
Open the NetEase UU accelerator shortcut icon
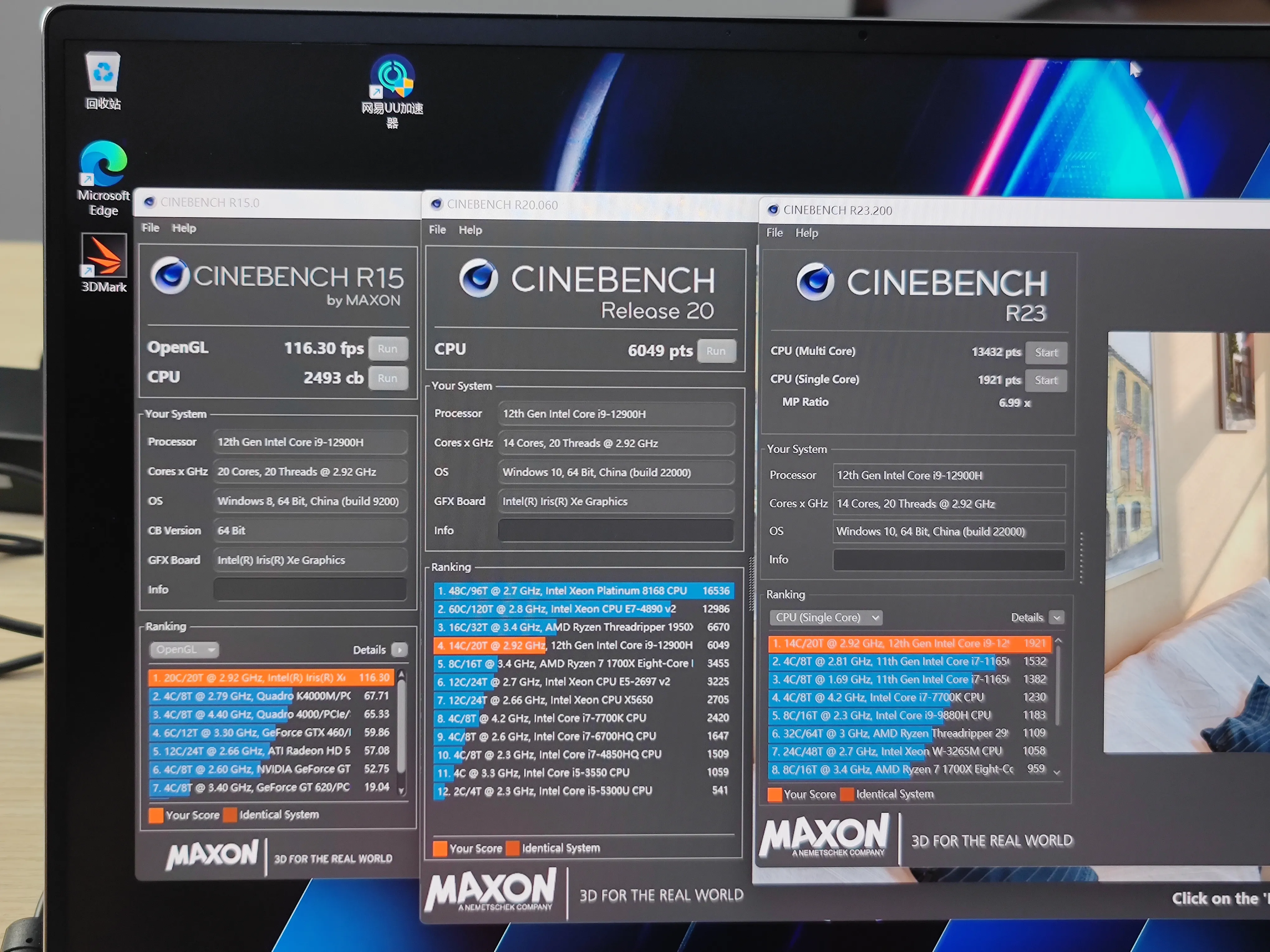pos(392,76)
